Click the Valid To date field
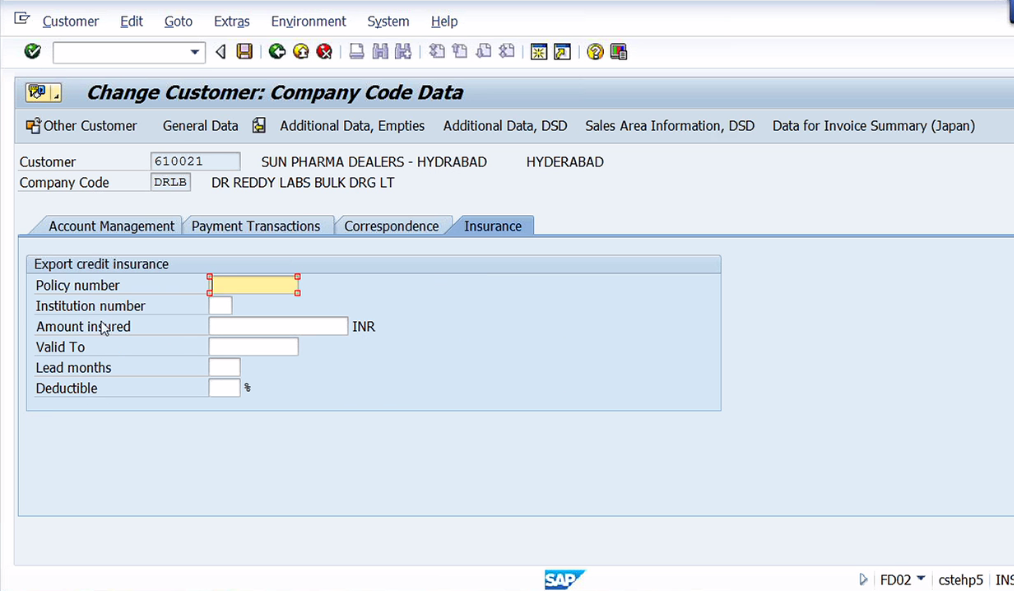This screenshot has width=1014, height=591. click(x=254, y=347)
